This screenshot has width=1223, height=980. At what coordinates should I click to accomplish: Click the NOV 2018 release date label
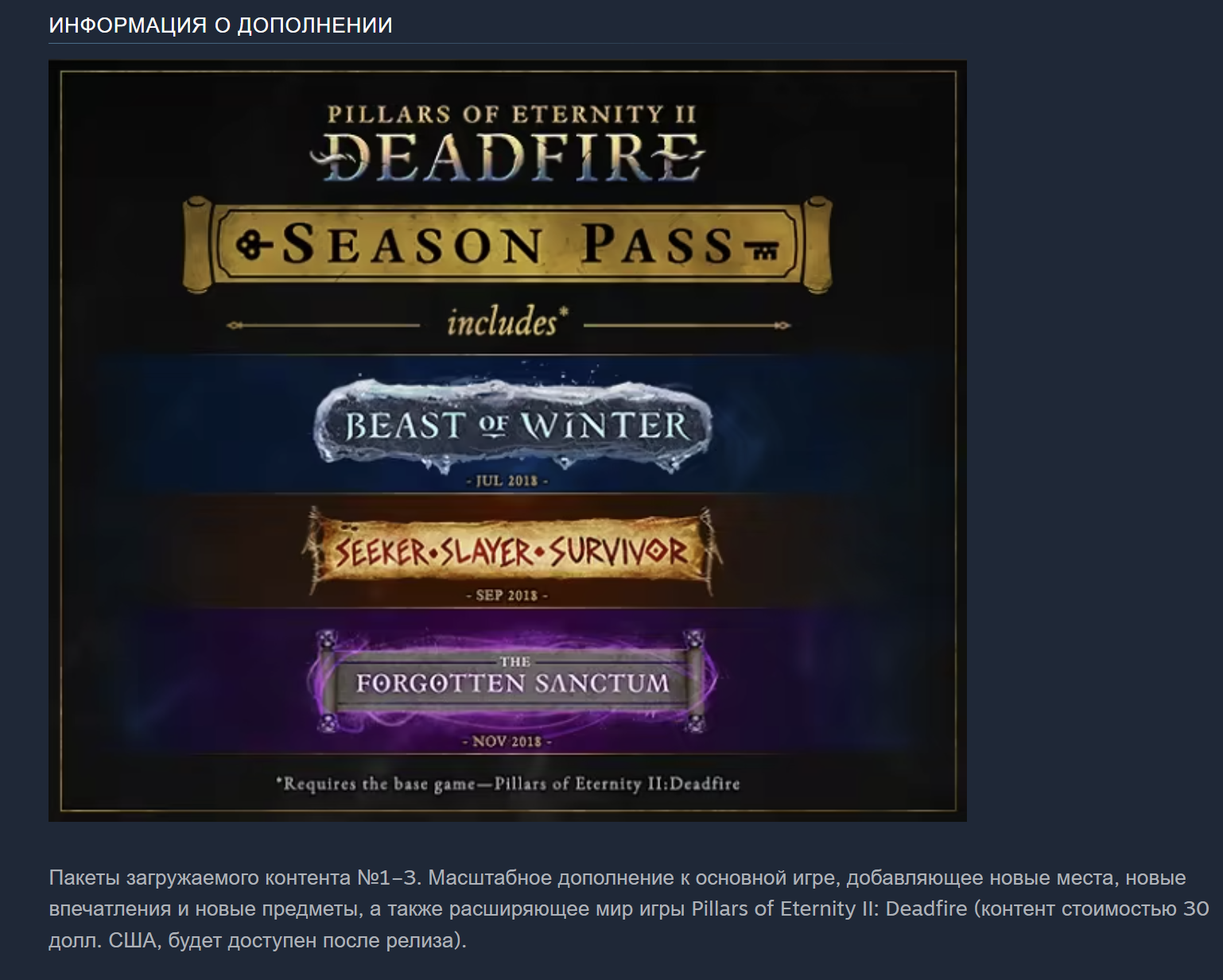click(x=507, y=742)
